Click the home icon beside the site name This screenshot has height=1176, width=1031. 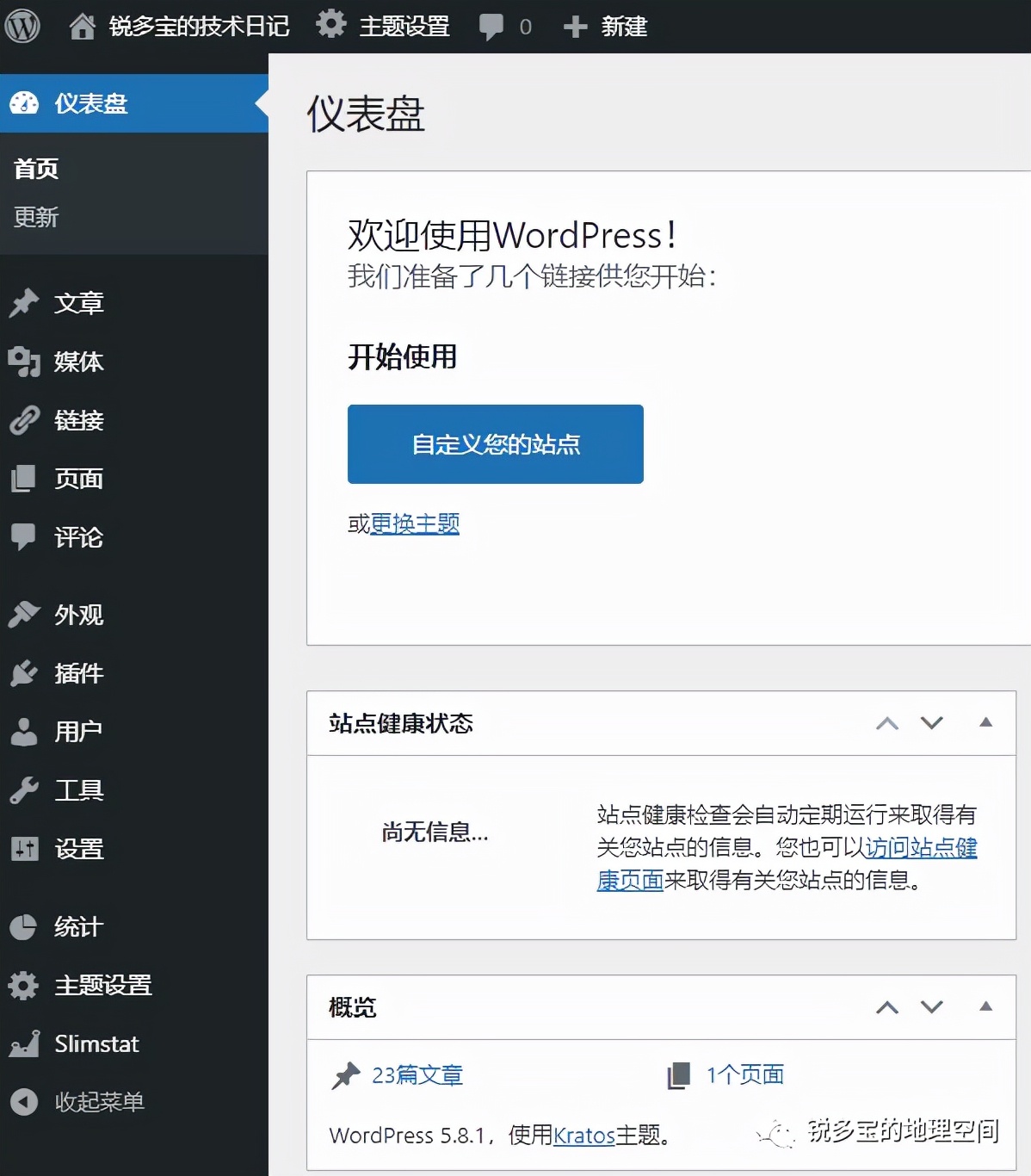[x=83, y=27]
